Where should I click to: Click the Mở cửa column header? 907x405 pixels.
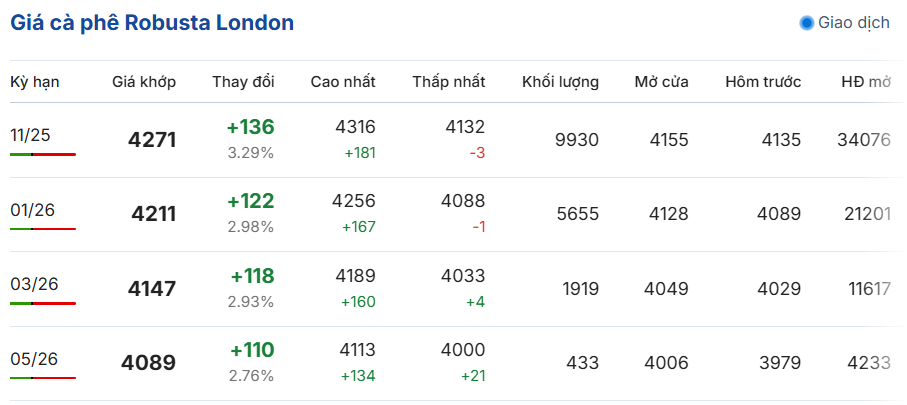(661, 82)
